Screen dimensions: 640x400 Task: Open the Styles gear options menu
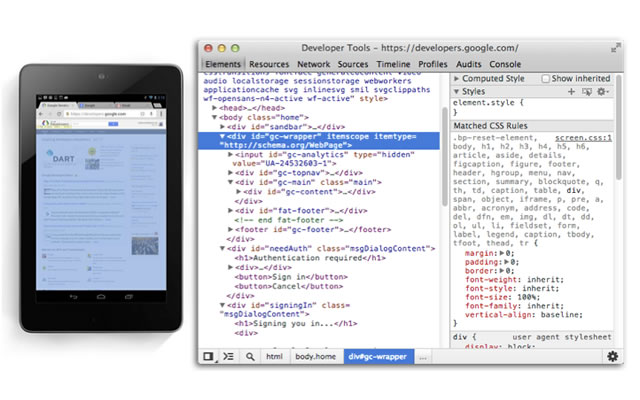pyautogui.click(x=602, y=91)
